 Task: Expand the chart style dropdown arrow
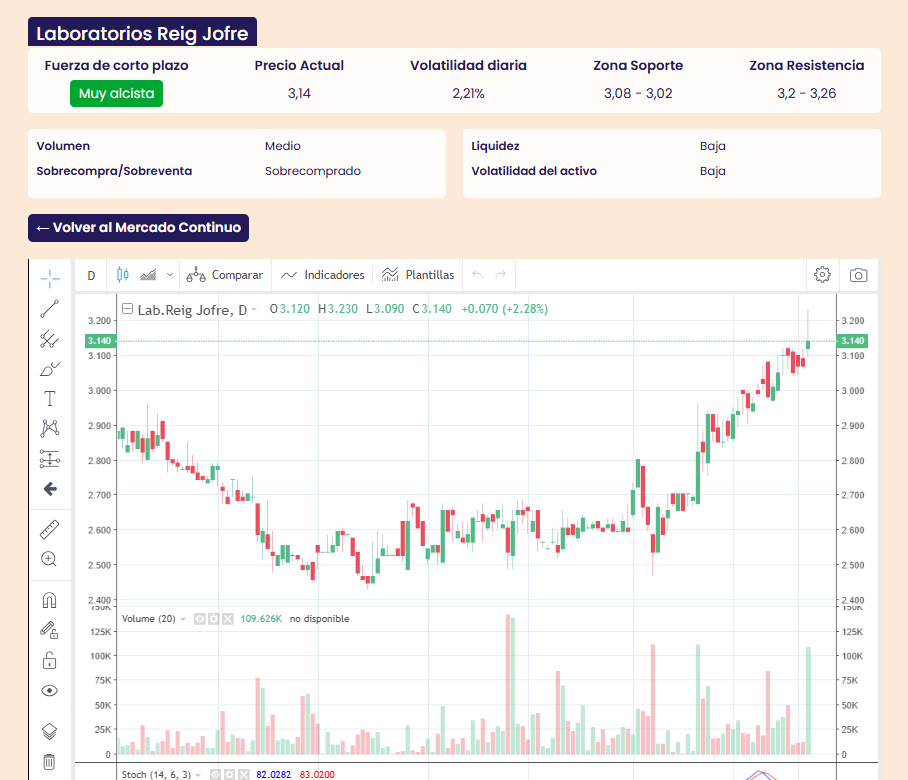(170, 274)
